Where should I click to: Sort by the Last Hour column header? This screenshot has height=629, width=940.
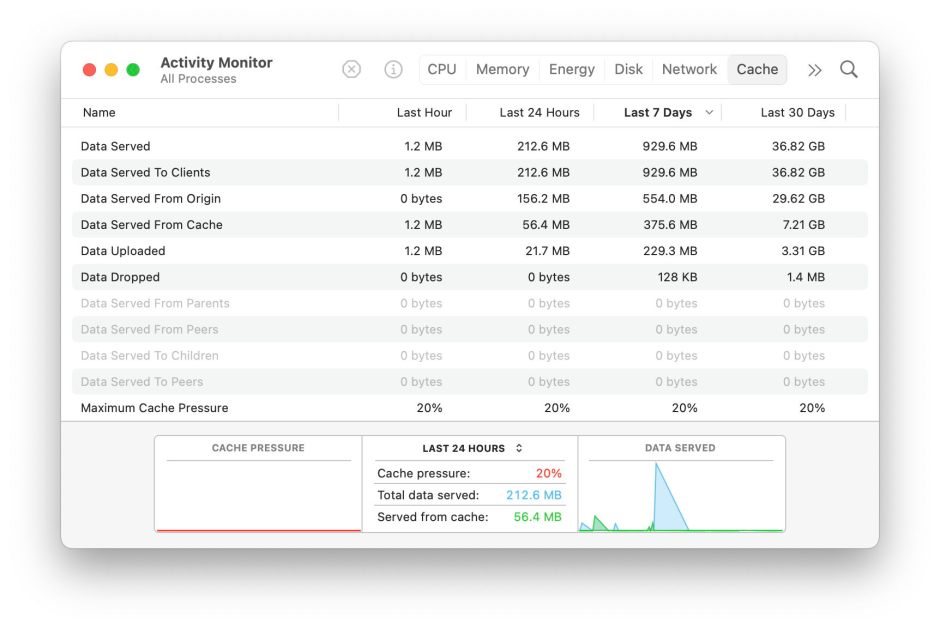point(424,113)
